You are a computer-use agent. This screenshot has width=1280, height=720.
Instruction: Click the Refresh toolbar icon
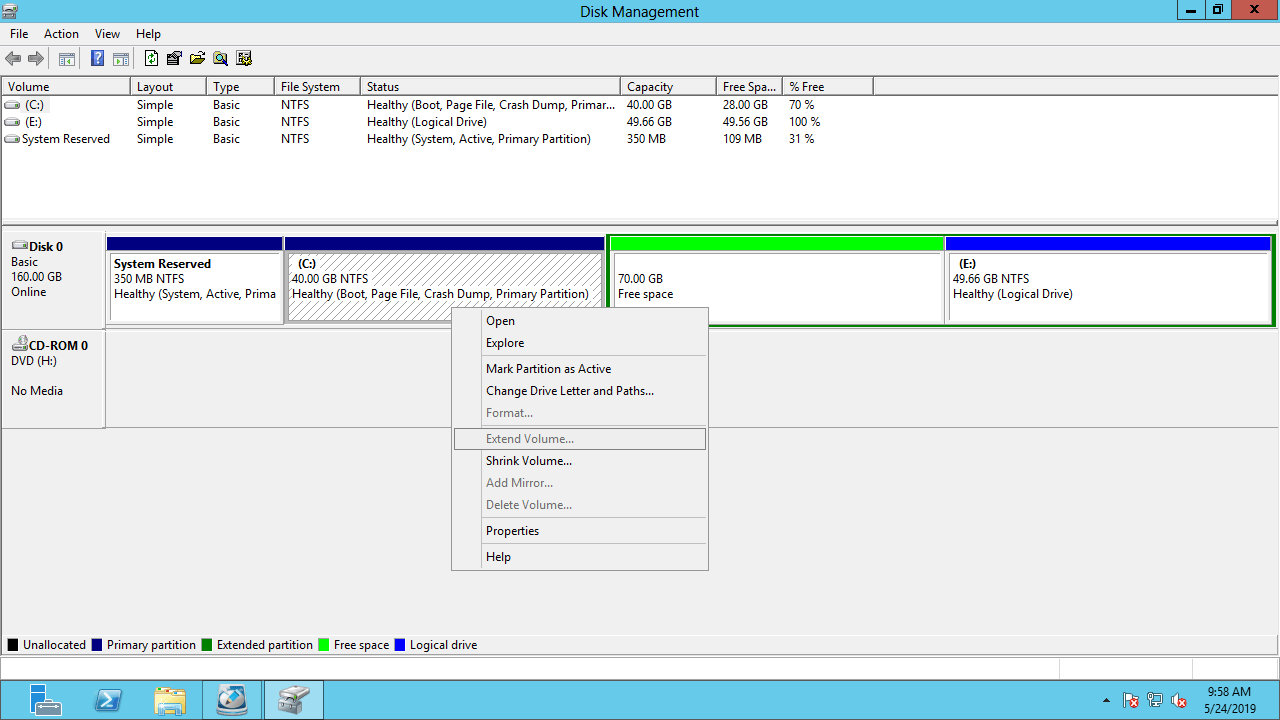[x=151, y=59]
